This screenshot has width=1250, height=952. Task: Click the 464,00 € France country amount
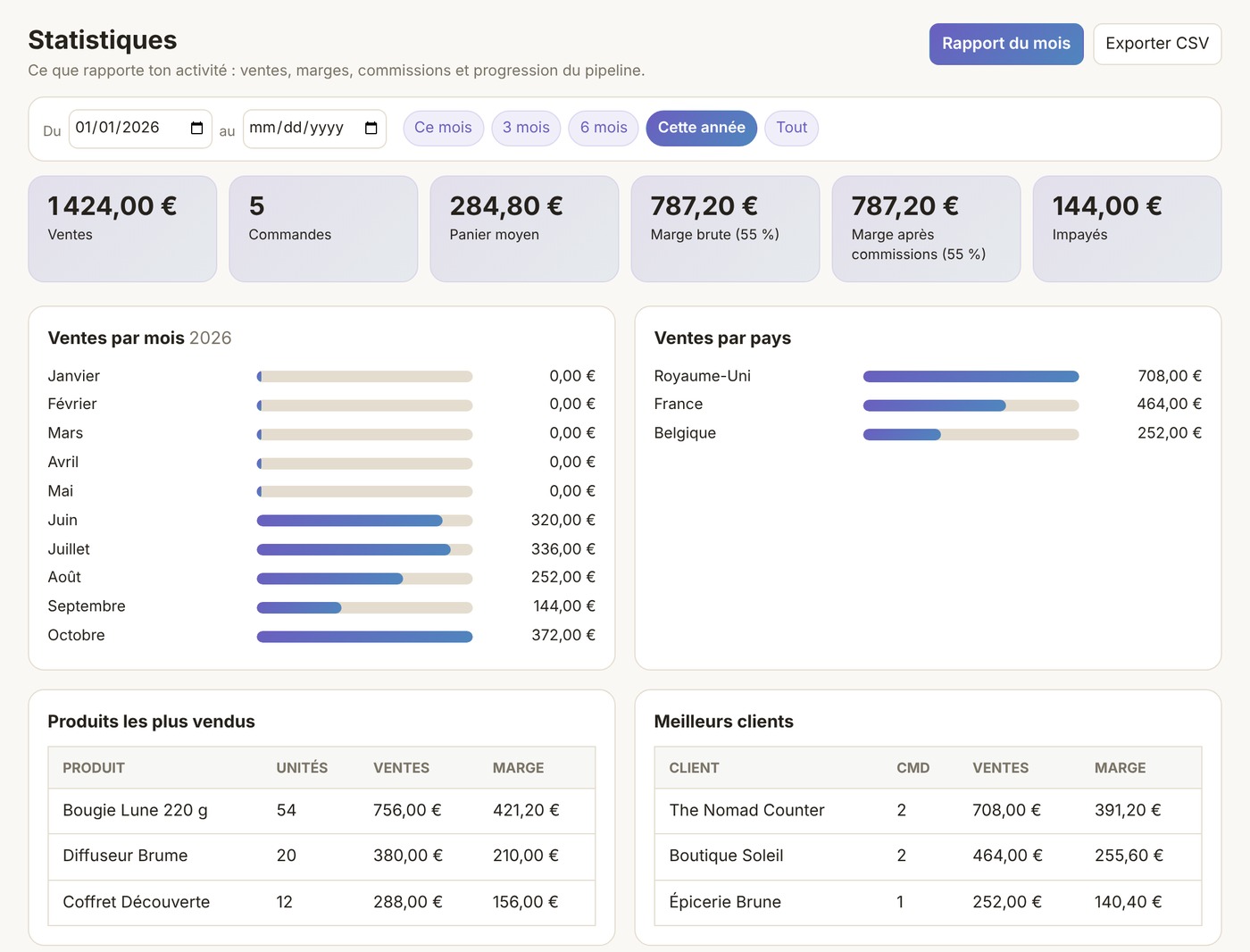click(x=1170, y=404)
